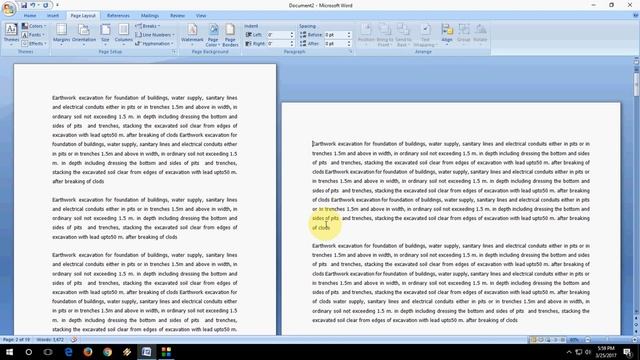Switch to the Insert tab
The width and height of the screenshot is (640, 360).
(x=53, y=16)
